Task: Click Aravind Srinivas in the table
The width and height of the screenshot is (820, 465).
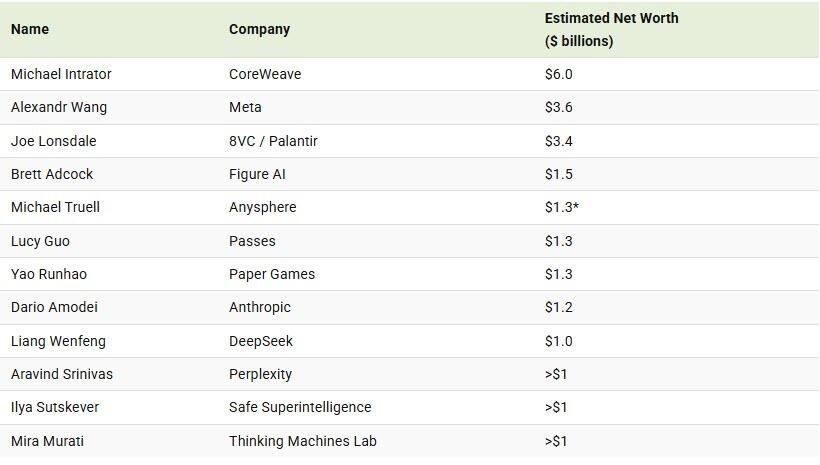Action: 62,374
